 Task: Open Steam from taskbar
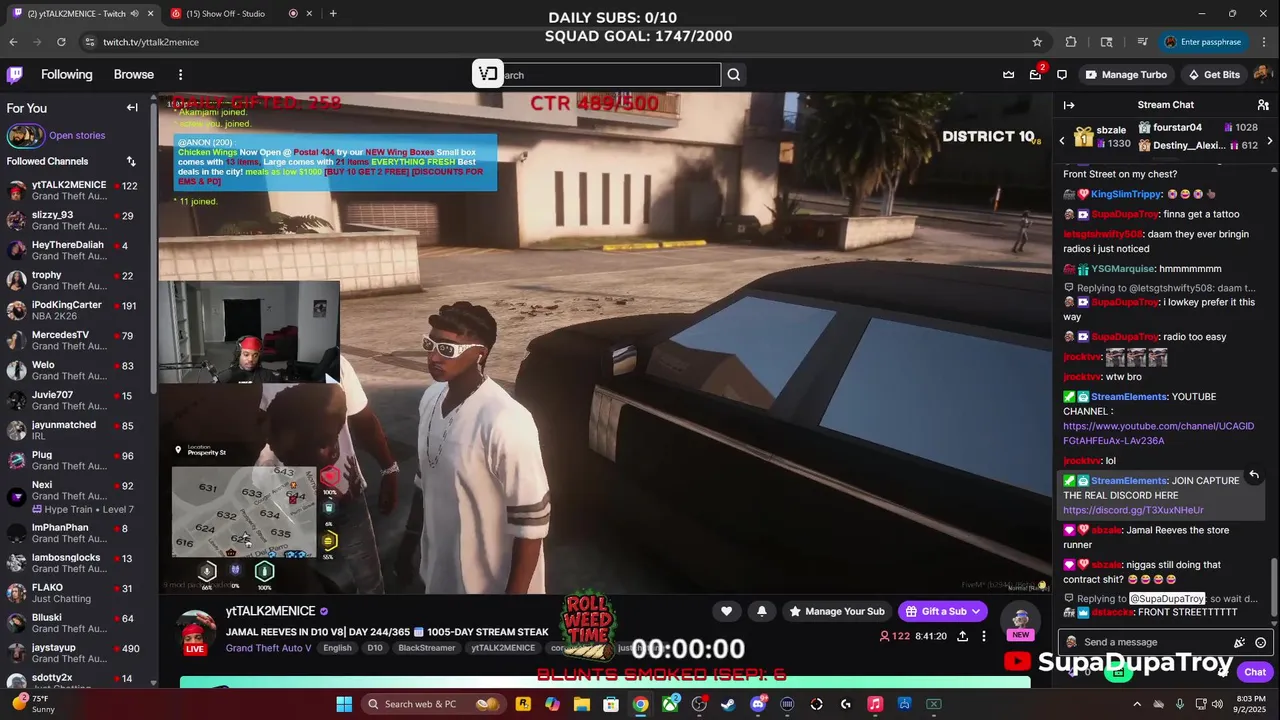[x=728, y=704]
